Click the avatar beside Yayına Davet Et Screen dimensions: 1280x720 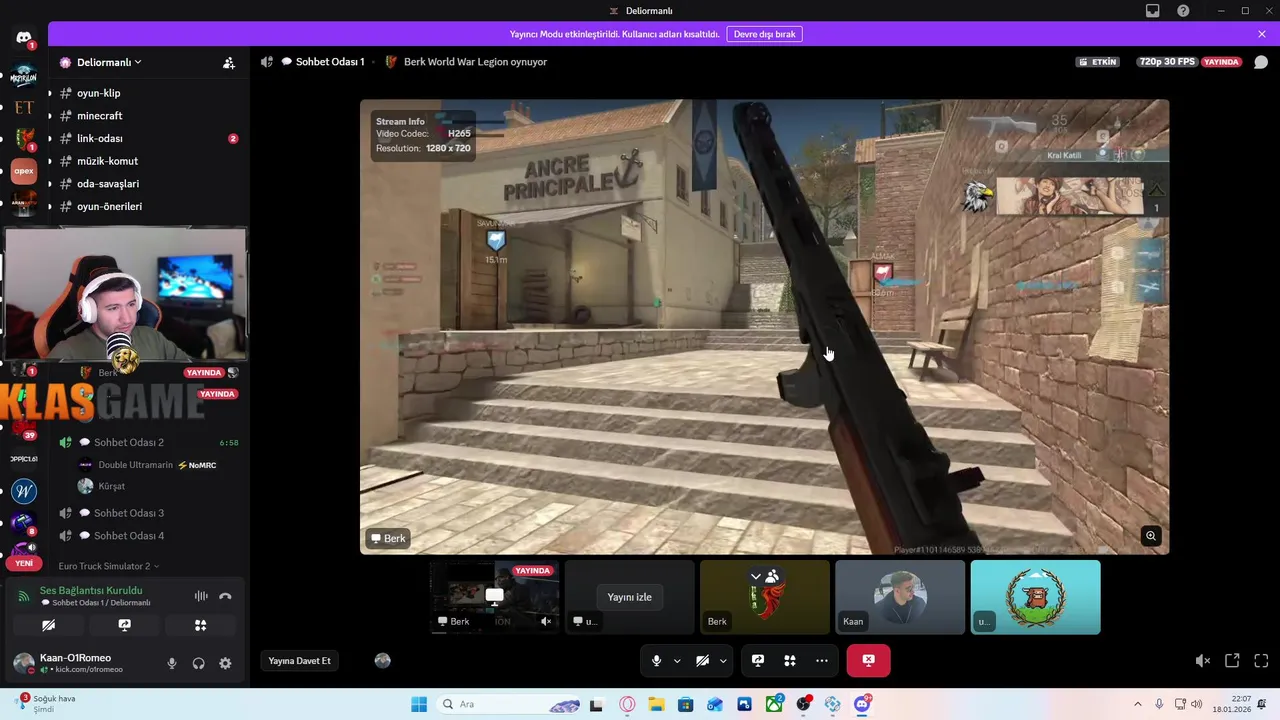click(382, 660)
